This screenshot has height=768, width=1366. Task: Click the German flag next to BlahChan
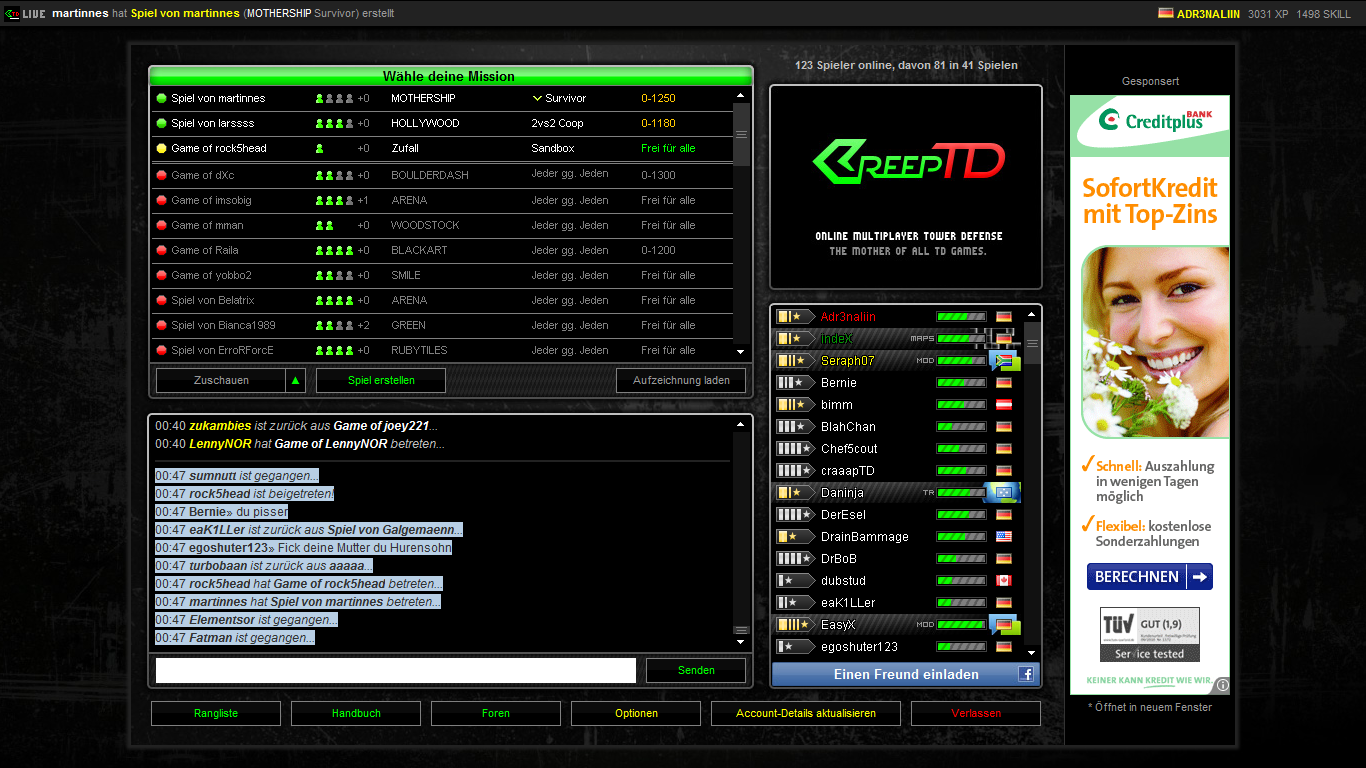click(1004, 427)
